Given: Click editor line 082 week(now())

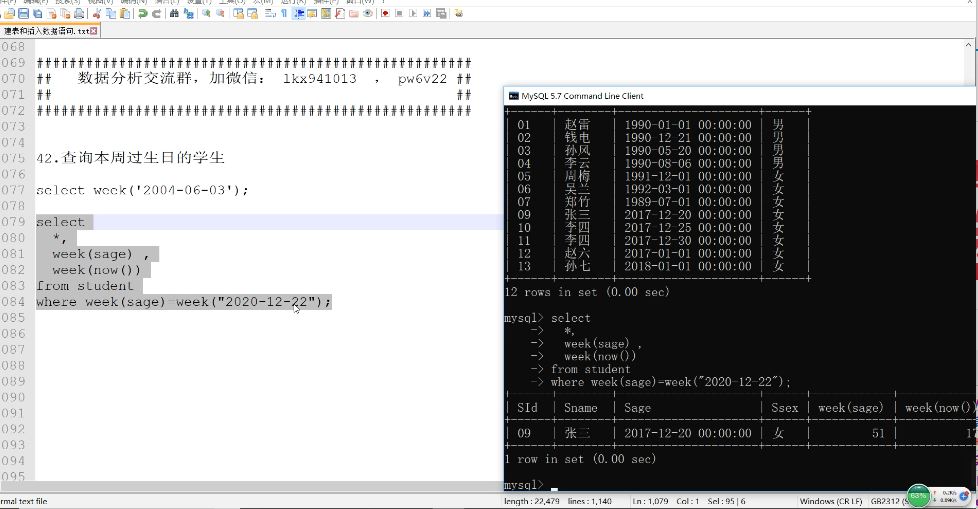Looking at the screenshot, I should click(x=97, y=270).
